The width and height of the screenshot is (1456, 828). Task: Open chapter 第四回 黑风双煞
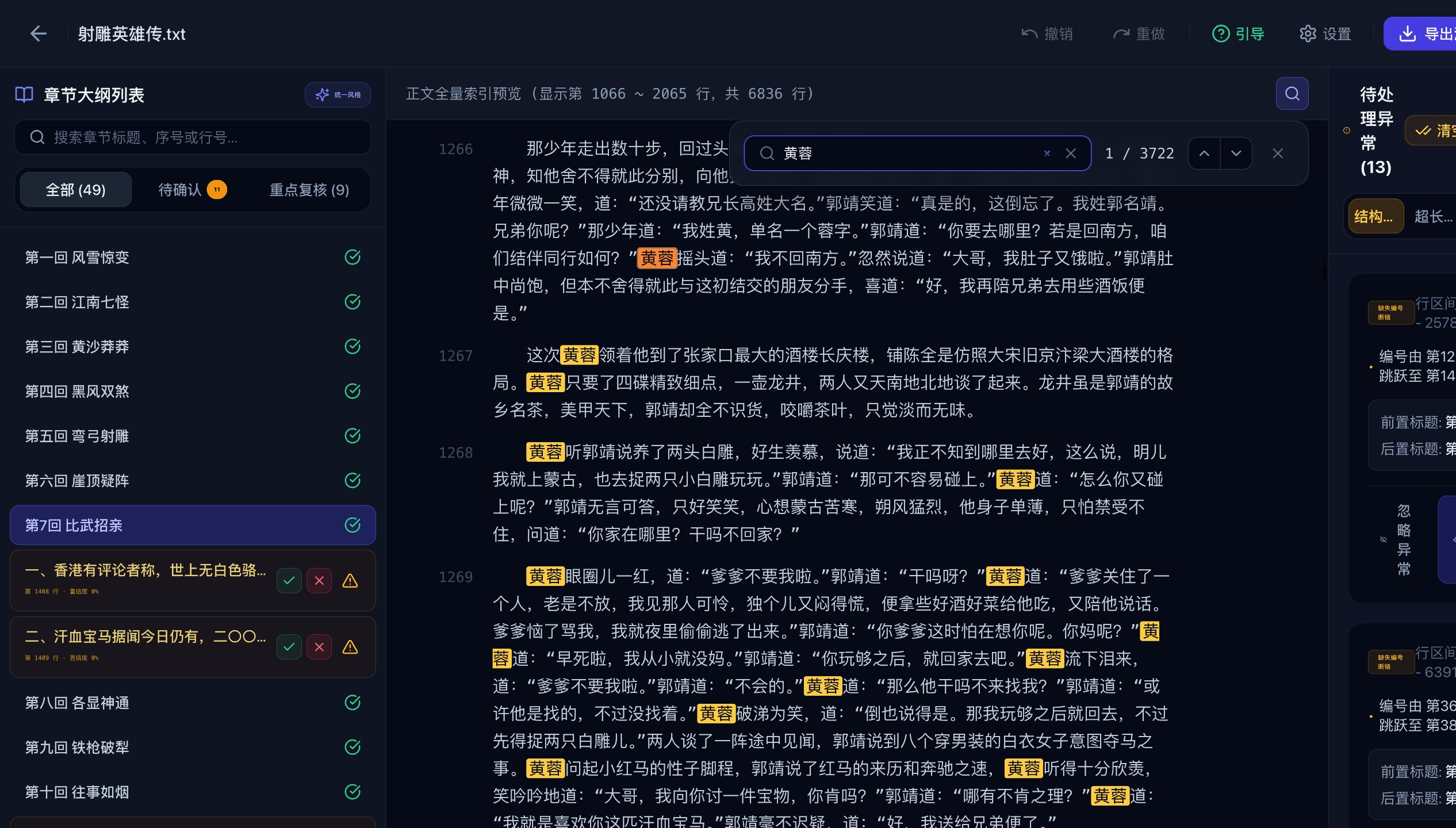tap(193, 392)
